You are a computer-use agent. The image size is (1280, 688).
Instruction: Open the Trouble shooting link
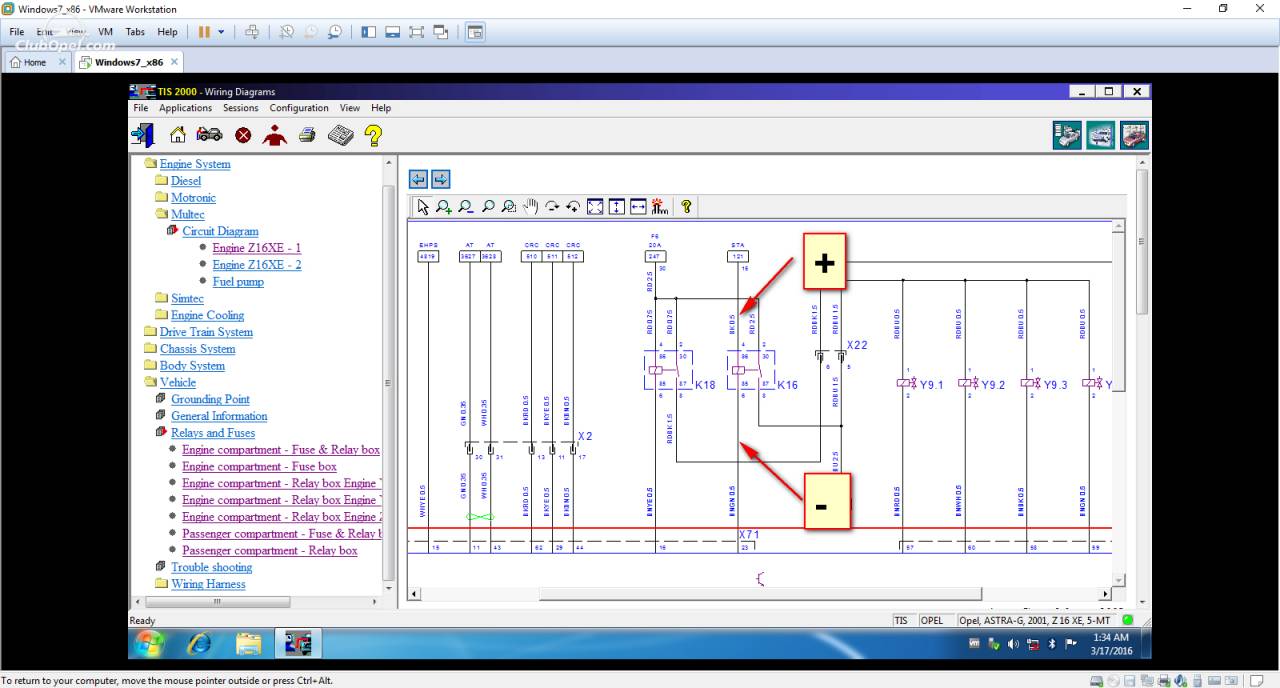[x=212, y=567]
